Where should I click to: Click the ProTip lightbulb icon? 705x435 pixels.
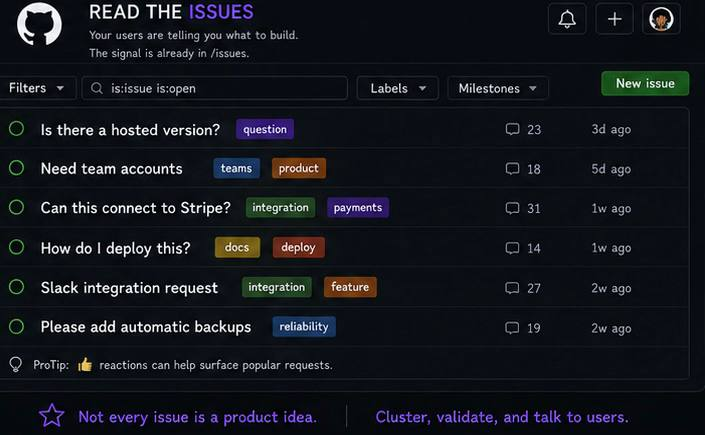point(16,364)
